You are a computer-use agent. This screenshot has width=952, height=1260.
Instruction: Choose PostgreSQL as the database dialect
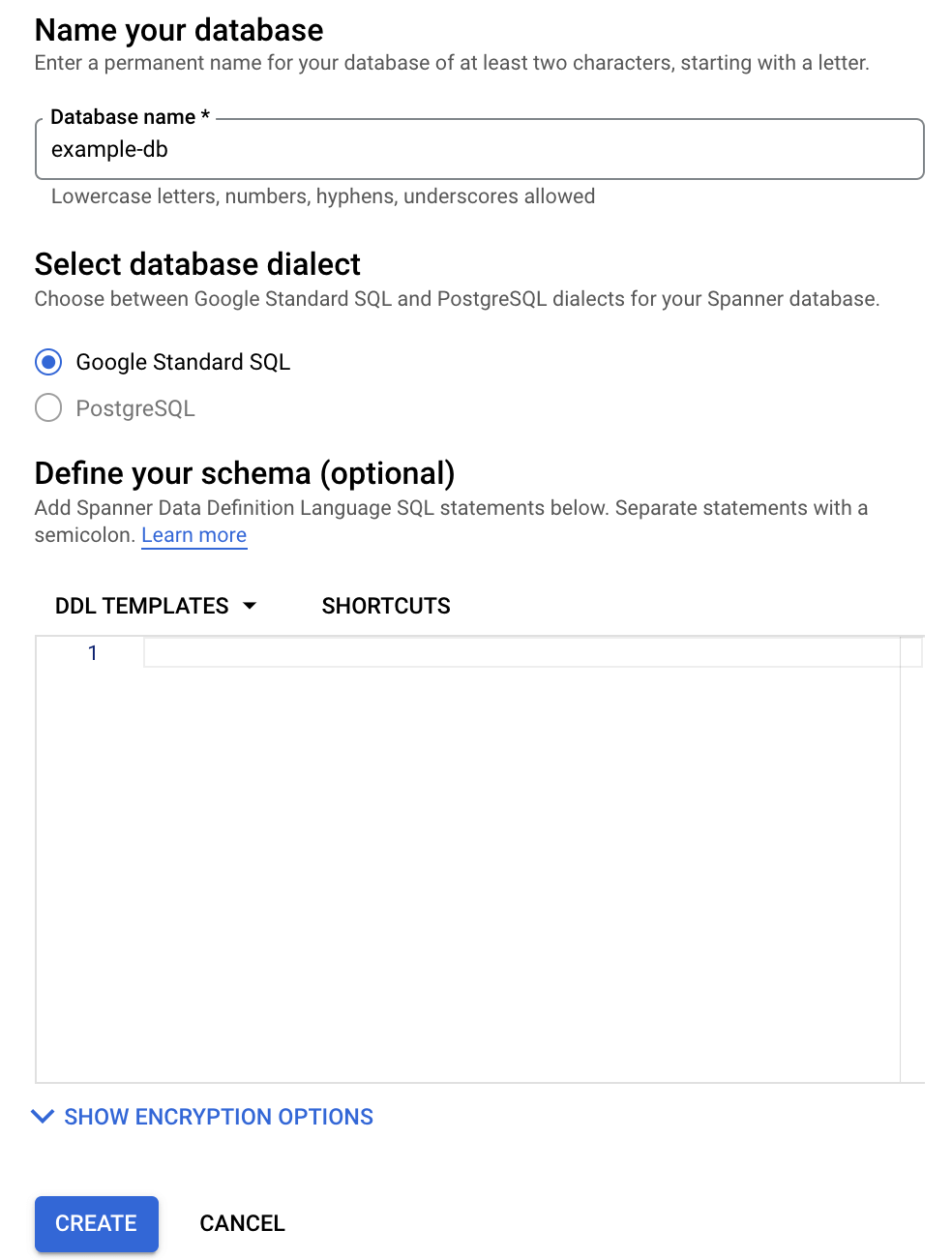tap(47, 407)
